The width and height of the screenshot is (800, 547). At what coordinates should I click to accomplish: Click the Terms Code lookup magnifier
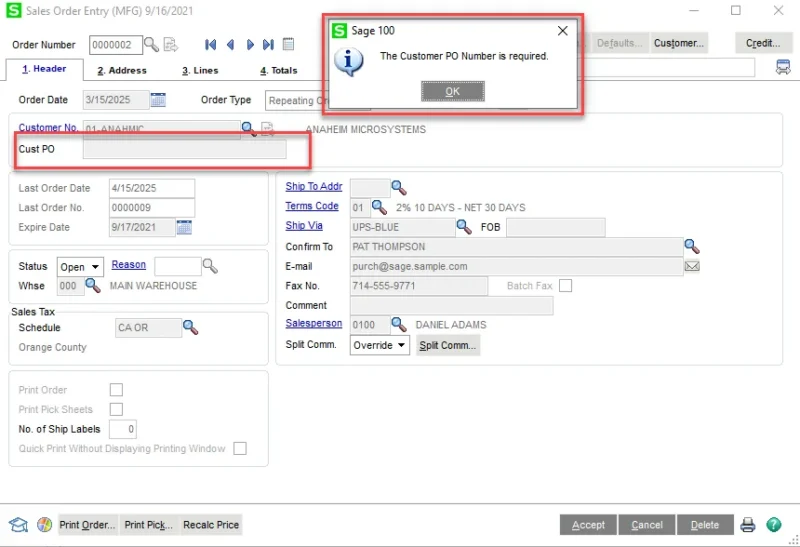pyautogui.click(x=379, y=207)
